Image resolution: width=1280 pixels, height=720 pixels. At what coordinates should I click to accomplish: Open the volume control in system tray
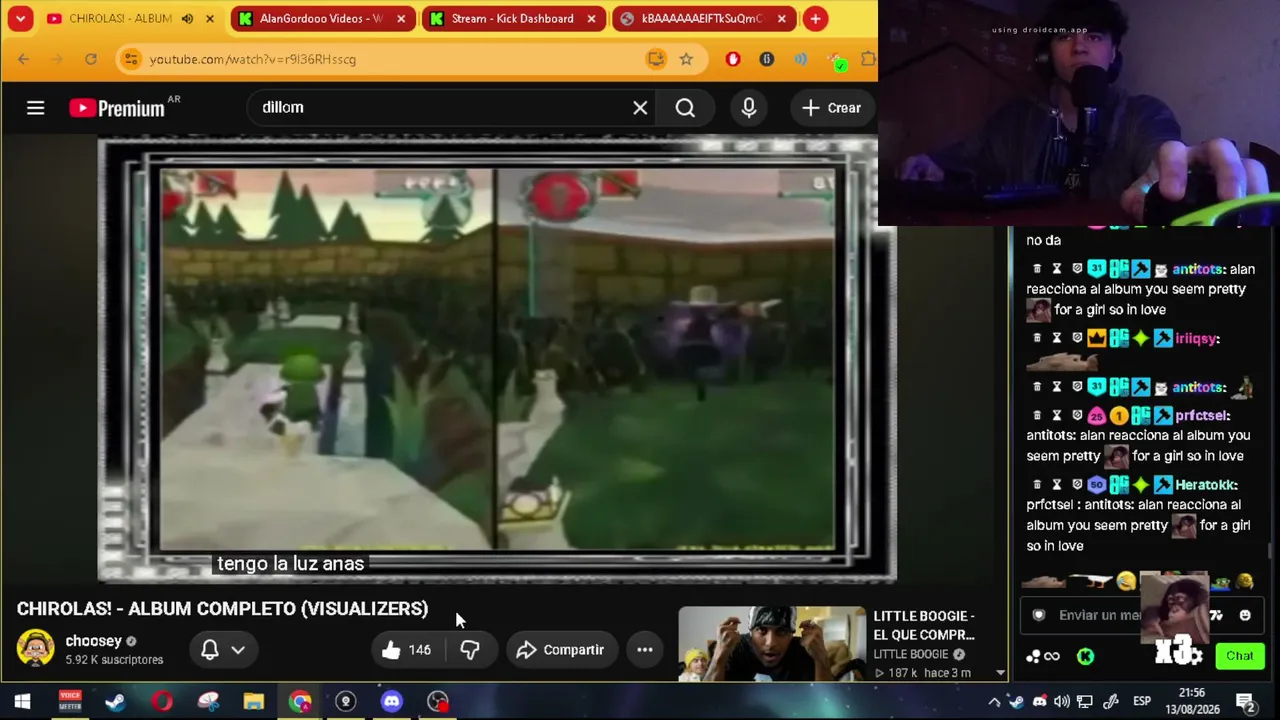coord(1062,701)
